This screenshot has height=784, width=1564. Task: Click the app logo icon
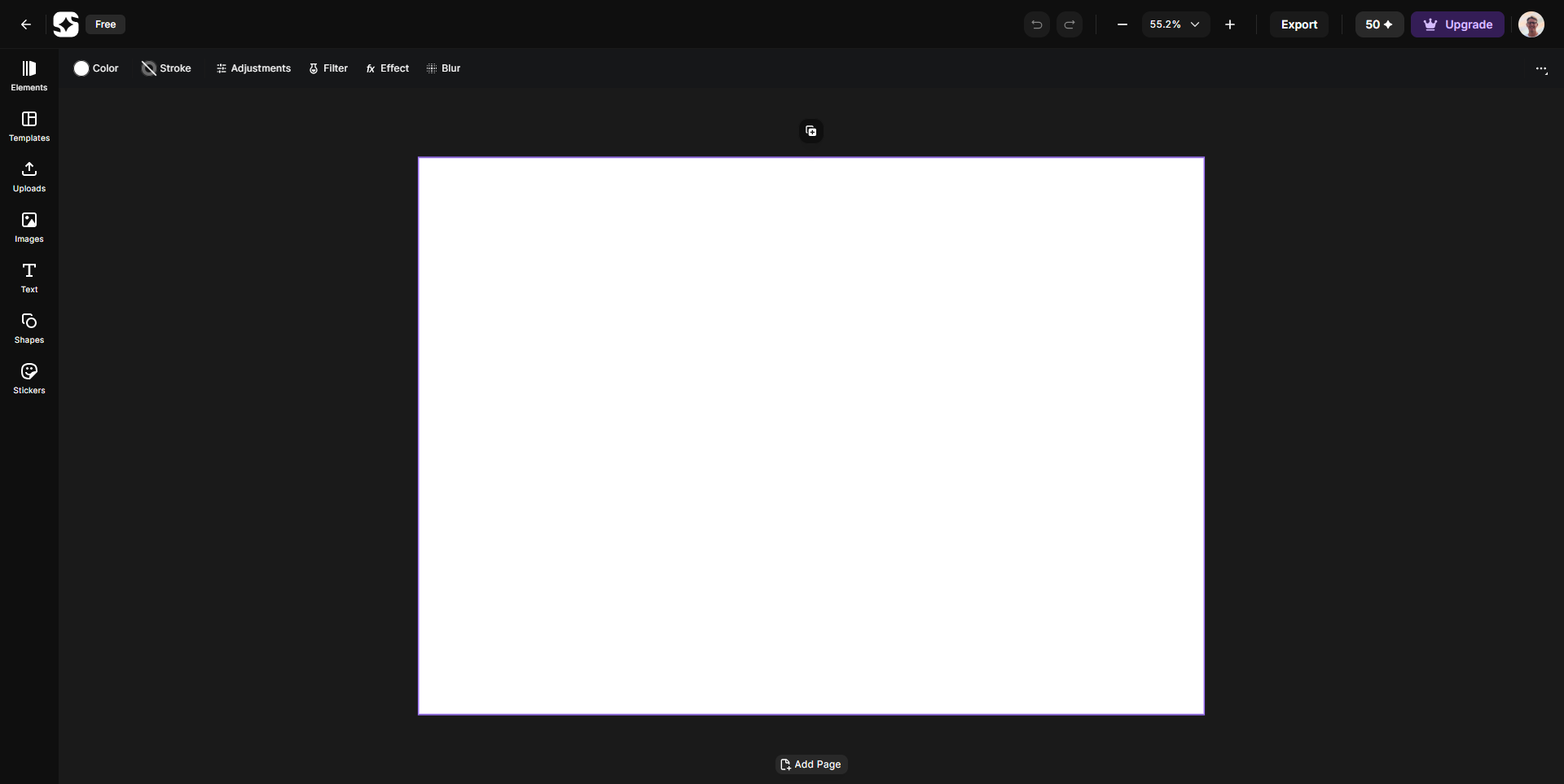[x=66, y=24]
